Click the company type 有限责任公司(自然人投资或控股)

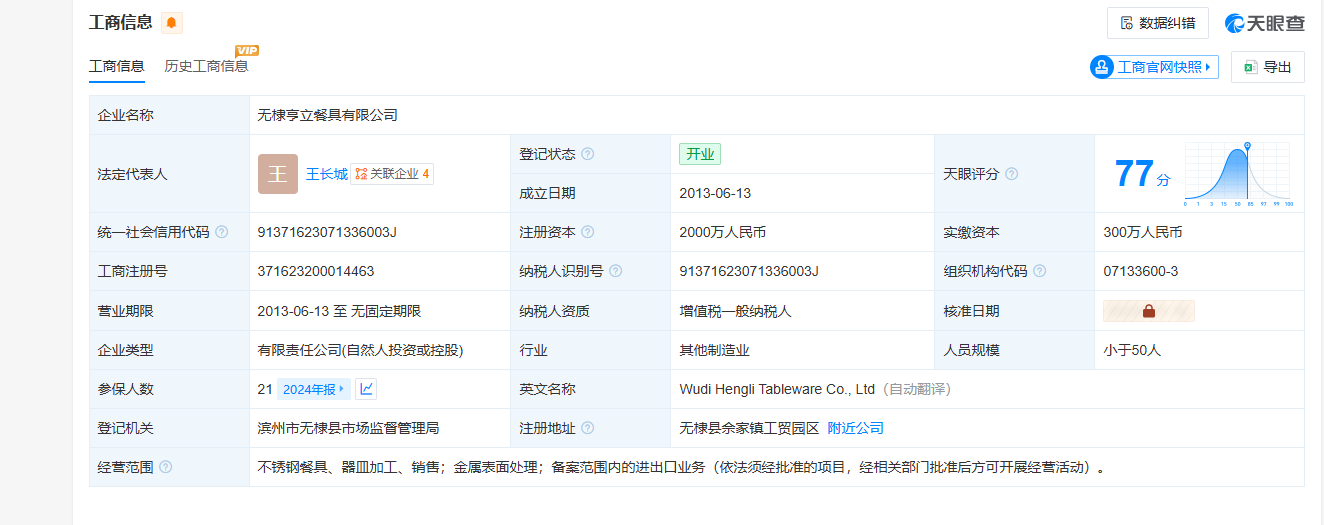pyautogui.click(x=360, y=350)
